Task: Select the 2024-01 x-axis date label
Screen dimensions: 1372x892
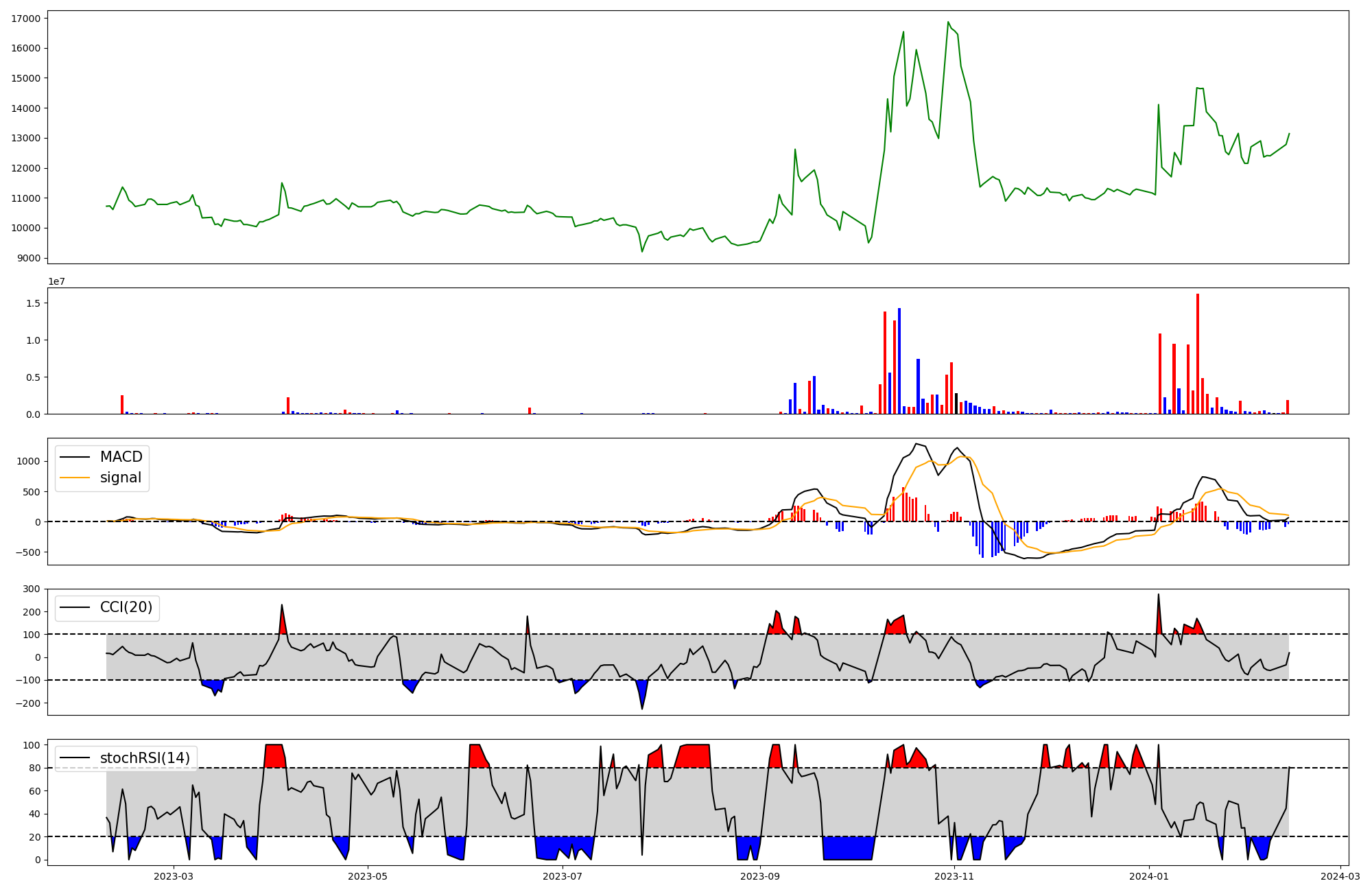Action: point(1149,876)
